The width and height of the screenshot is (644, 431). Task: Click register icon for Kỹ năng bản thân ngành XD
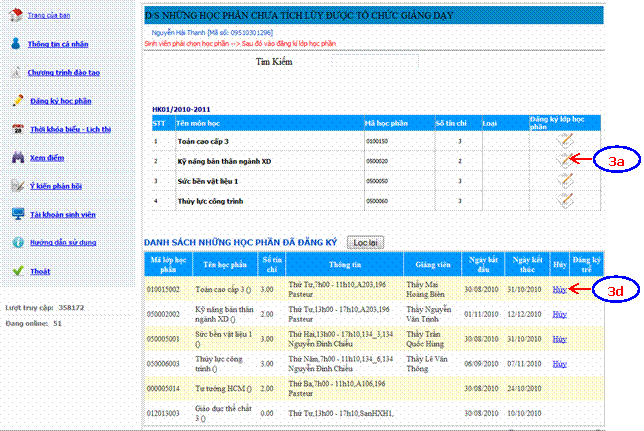point(565,160)
